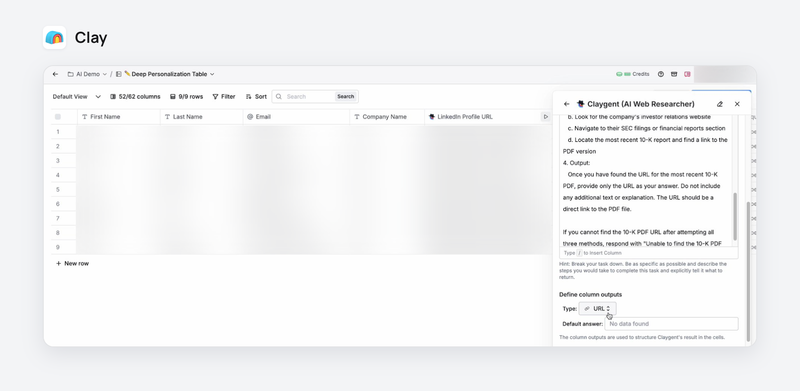Add a New row to the table
The image size is (800, 391).
point(72,263)
